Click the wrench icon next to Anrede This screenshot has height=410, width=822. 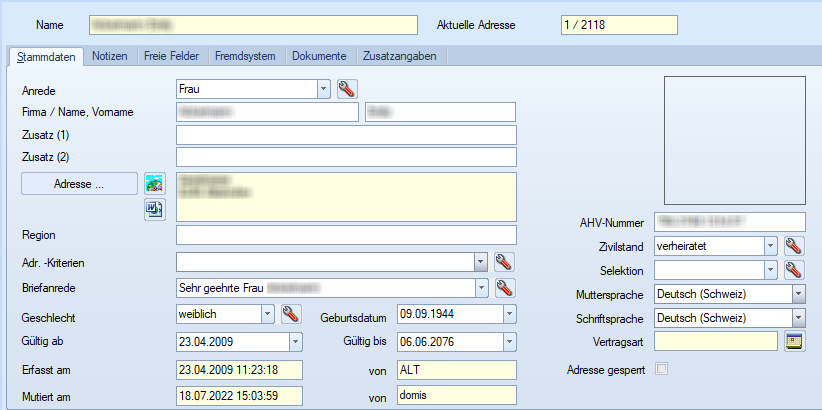pos(347,89)
